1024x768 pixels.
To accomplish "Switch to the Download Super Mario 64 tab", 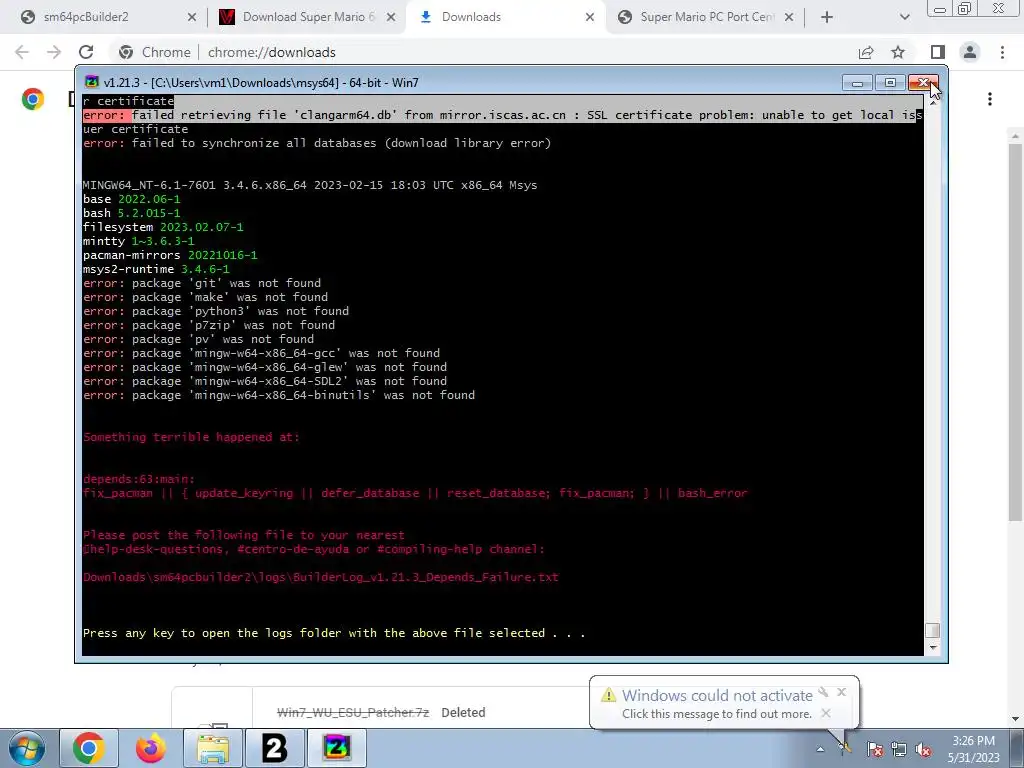I will [x=307, y=17].
